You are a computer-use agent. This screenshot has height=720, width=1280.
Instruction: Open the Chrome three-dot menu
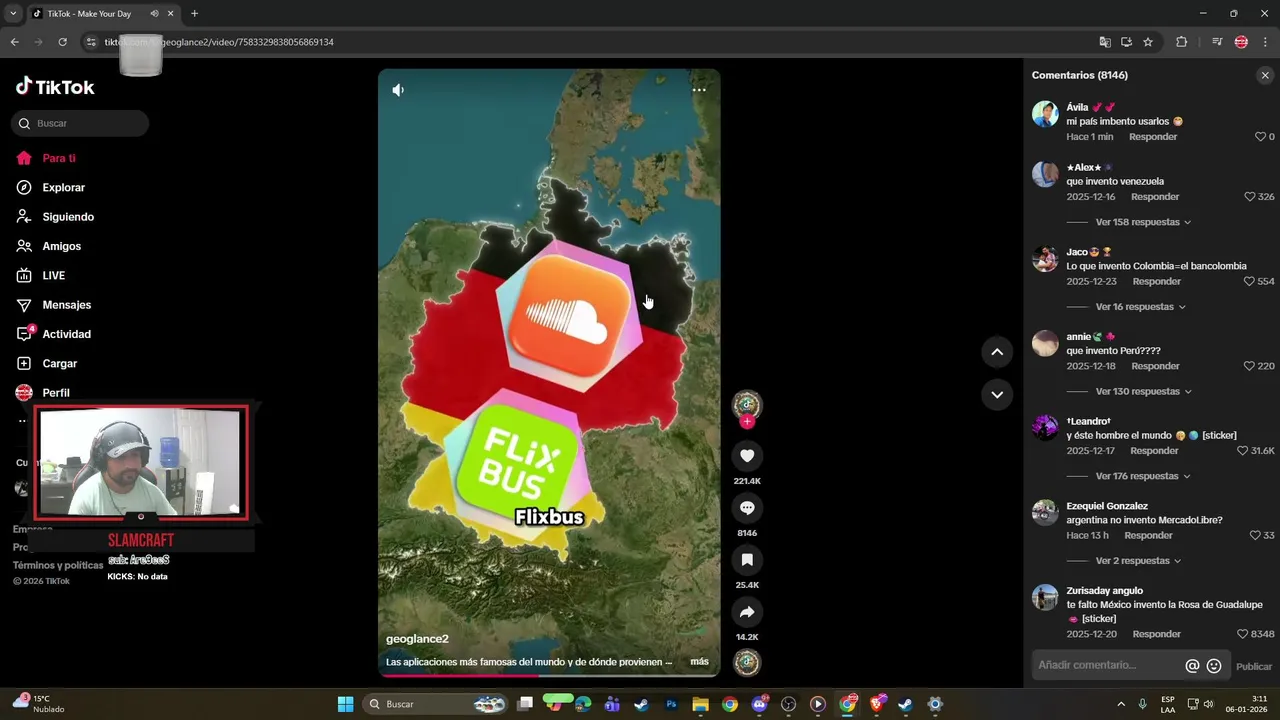1265,42
